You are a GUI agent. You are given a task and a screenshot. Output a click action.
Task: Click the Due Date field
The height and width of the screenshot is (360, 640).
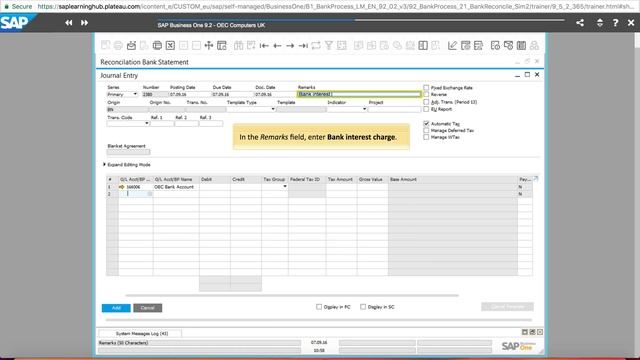tap(232, 94)
